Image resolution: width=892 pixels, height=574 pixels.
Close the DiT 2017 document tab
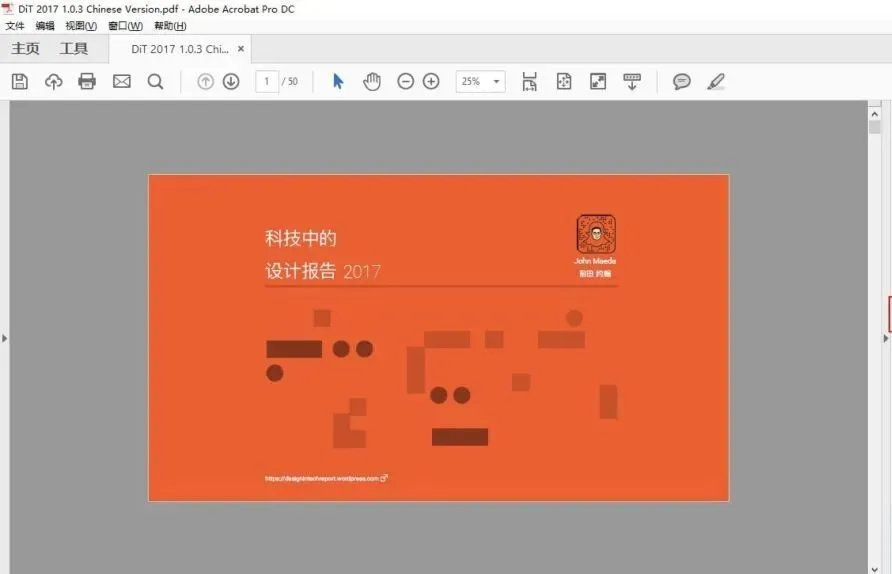coord(241,49)
